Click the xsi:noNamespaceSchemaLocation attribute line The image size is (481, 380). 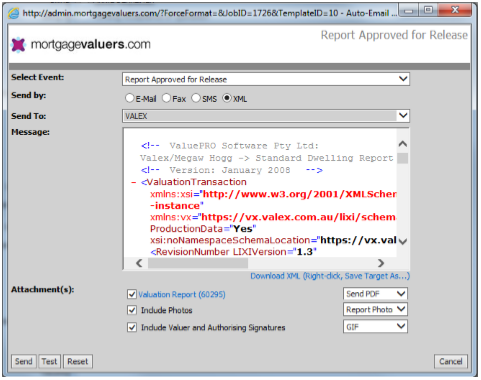273,240
